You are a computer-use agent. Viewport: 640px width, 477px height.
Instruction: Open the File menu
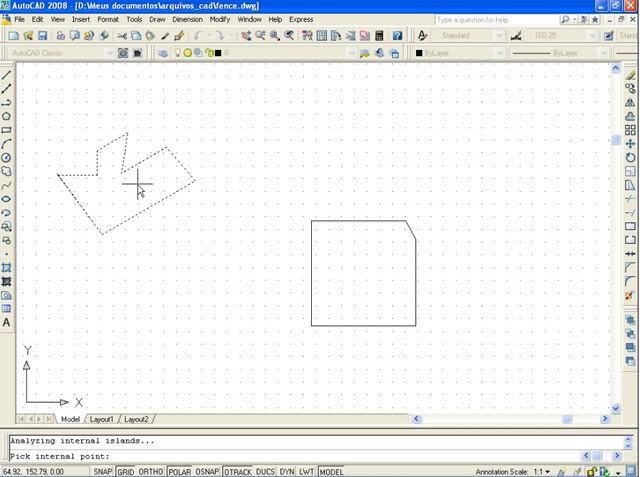19,20
